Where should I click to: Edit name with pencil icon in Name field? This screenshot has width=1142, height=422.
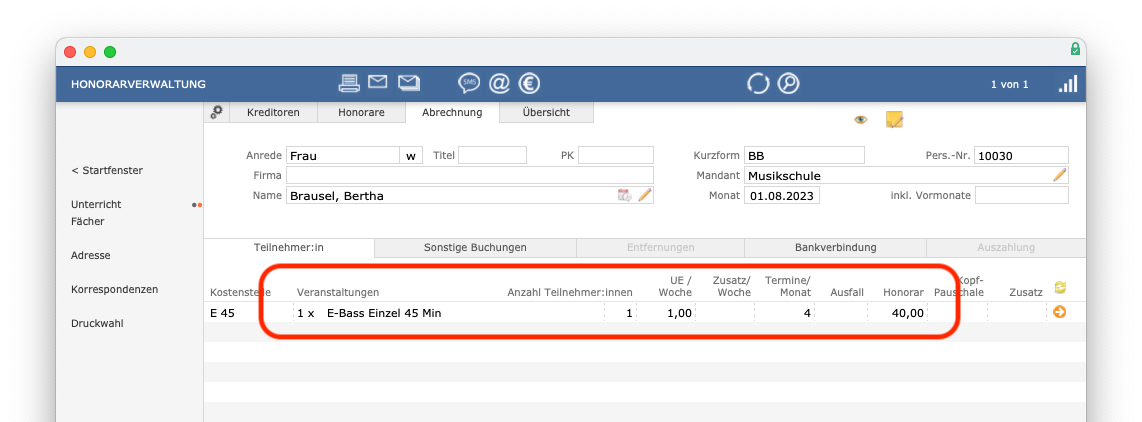click(645, 195)
